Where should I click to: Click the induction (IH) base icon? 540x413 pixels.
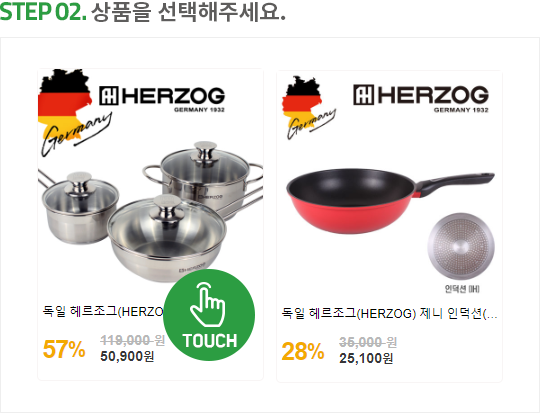pos(461,246)
